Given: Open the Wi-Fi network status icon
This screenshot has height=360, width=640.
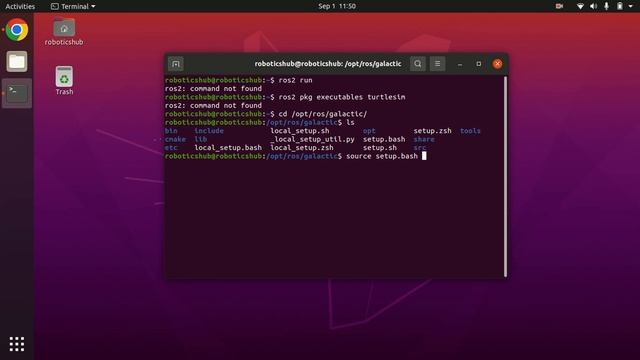Looking at the screenshot, I should click(x=580, y=6).
